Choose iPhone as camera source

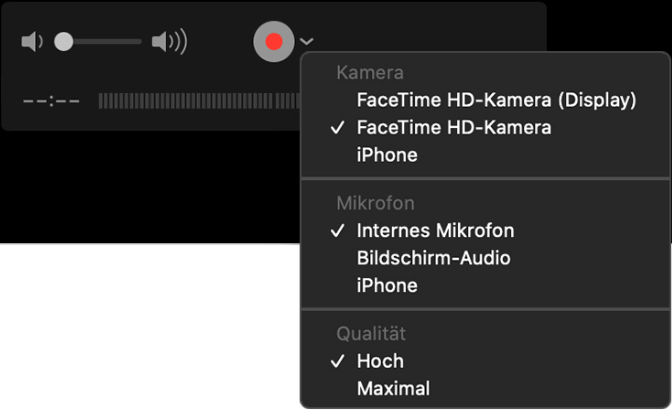point(387,155)
